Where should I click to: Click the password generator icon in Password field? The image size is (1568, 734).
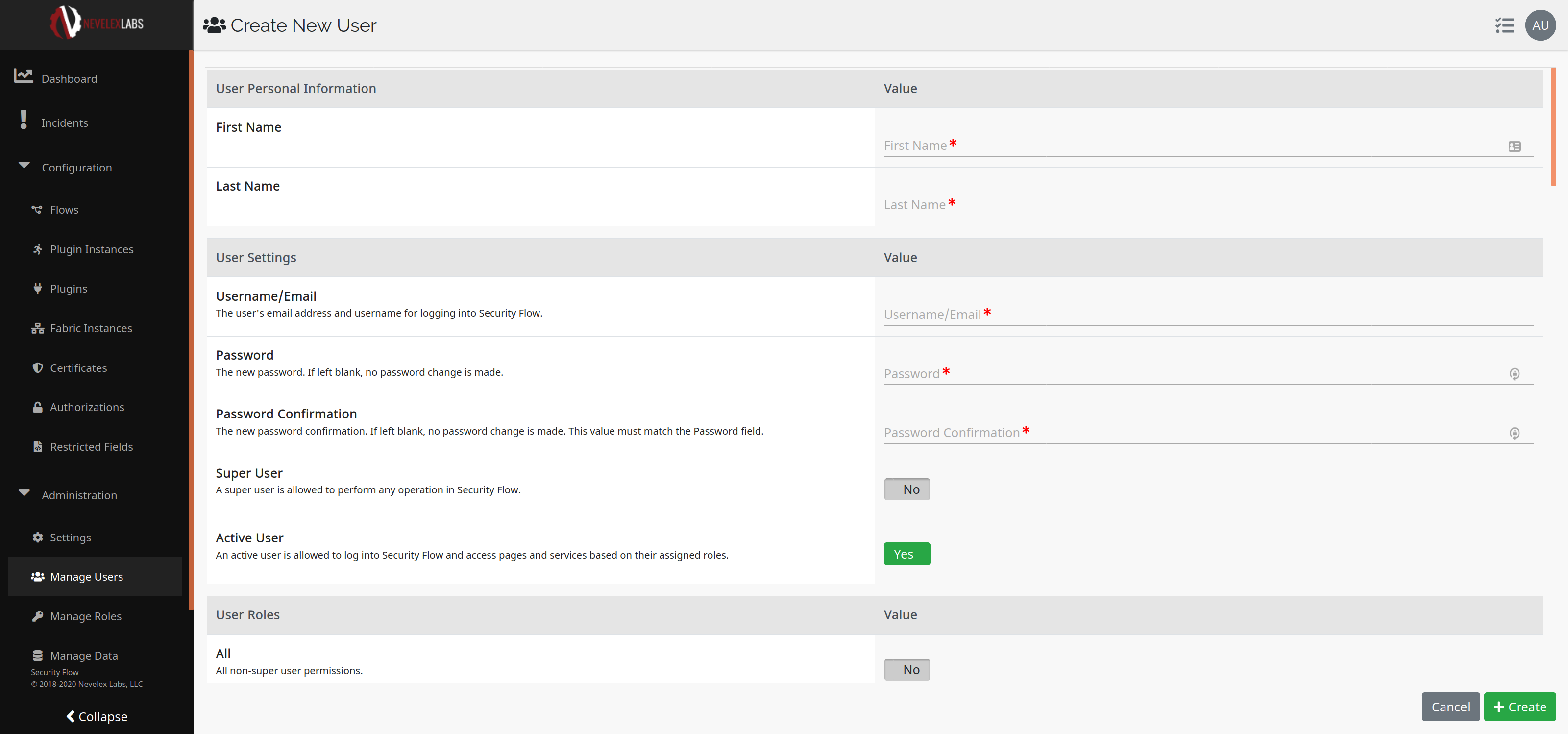pyautogui.click(x=1515, y=374)
